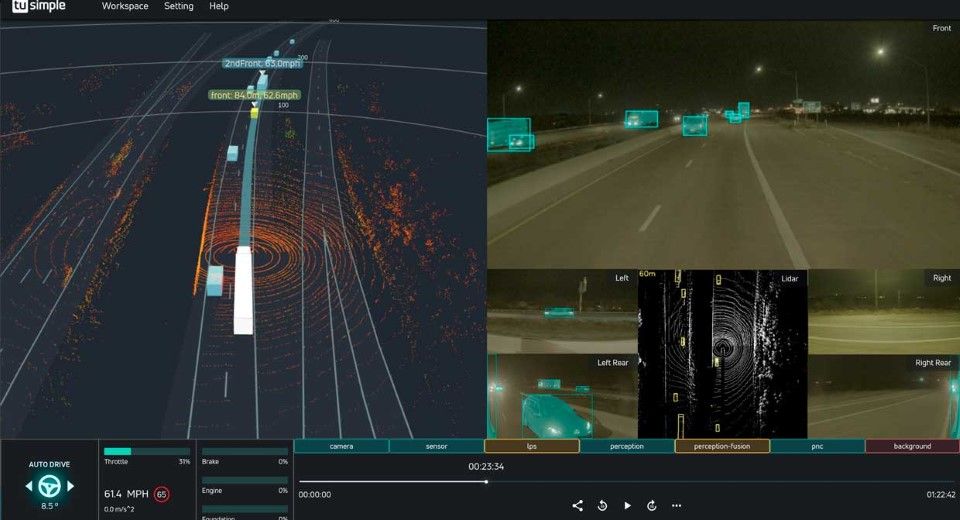Click the detected car box in Left Rear view
The width and height of the screenshot is (960, 520).
coord(557,415)
